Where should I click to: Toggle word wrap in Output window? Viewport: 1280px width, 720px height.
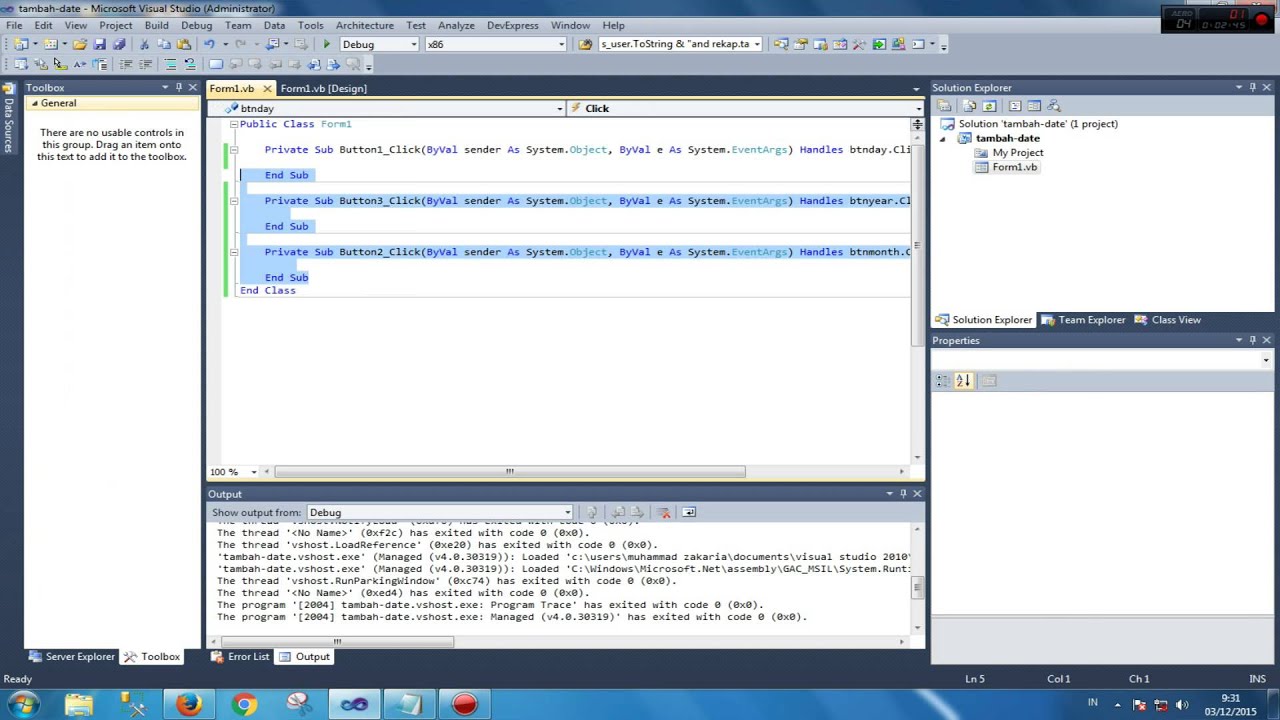pyautogui.click(x=688, y=512)
